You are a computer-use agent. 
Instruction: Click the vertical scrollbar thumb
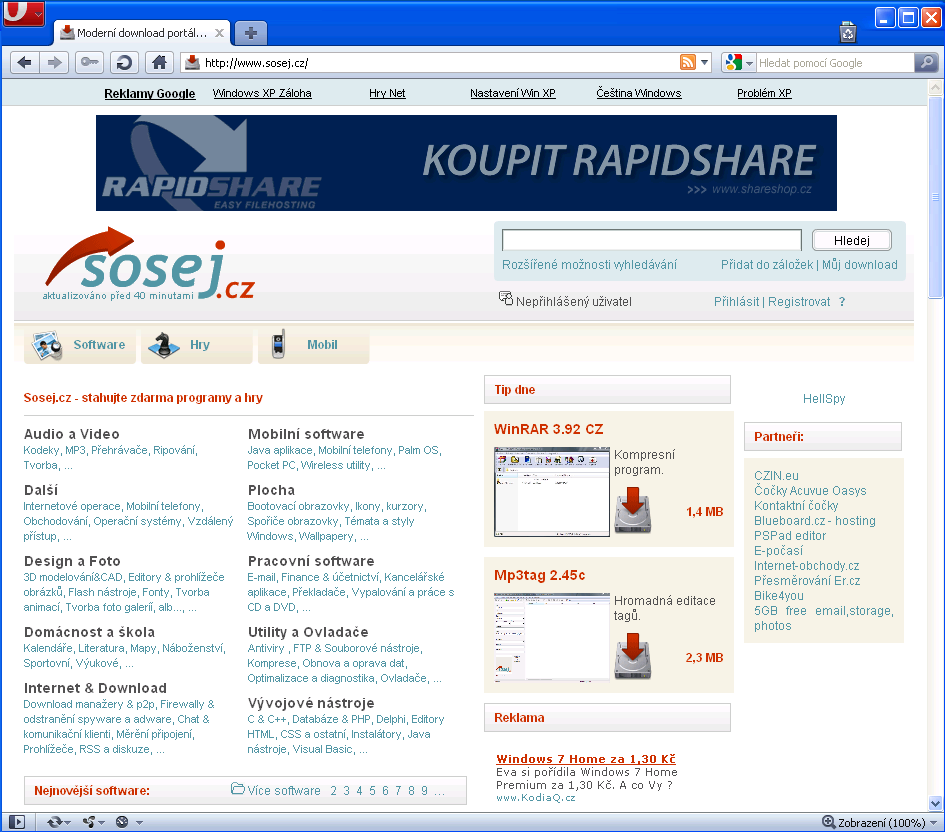(x=935, y=197)
